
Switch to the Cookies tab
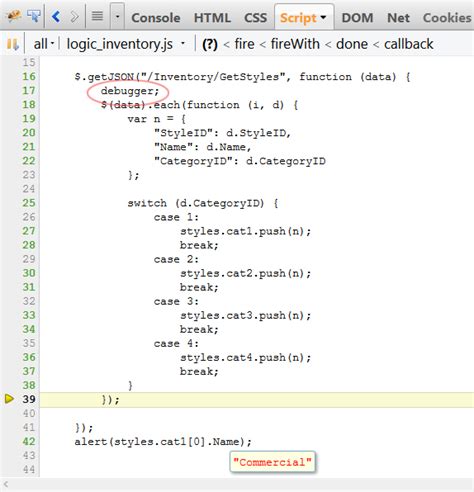[x=447, y=18]
